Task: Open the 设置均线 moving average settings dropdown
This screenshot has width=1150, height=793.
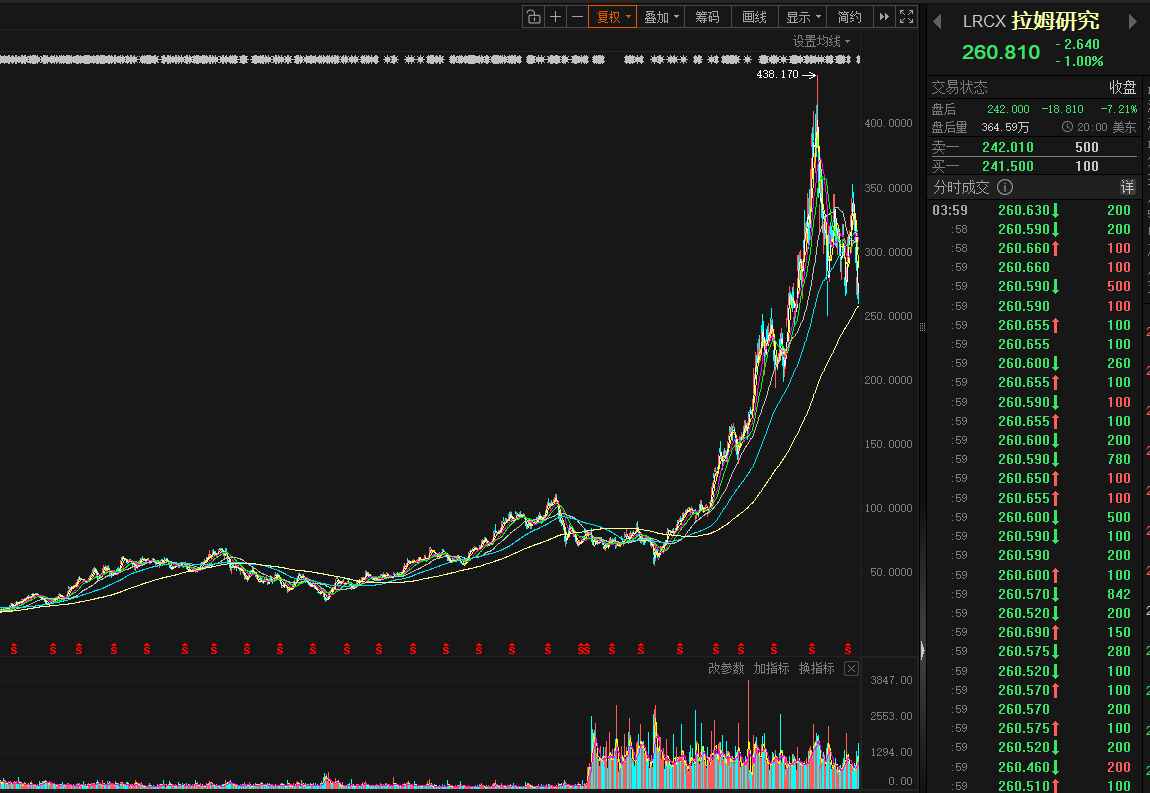Action: coord(821,42)
